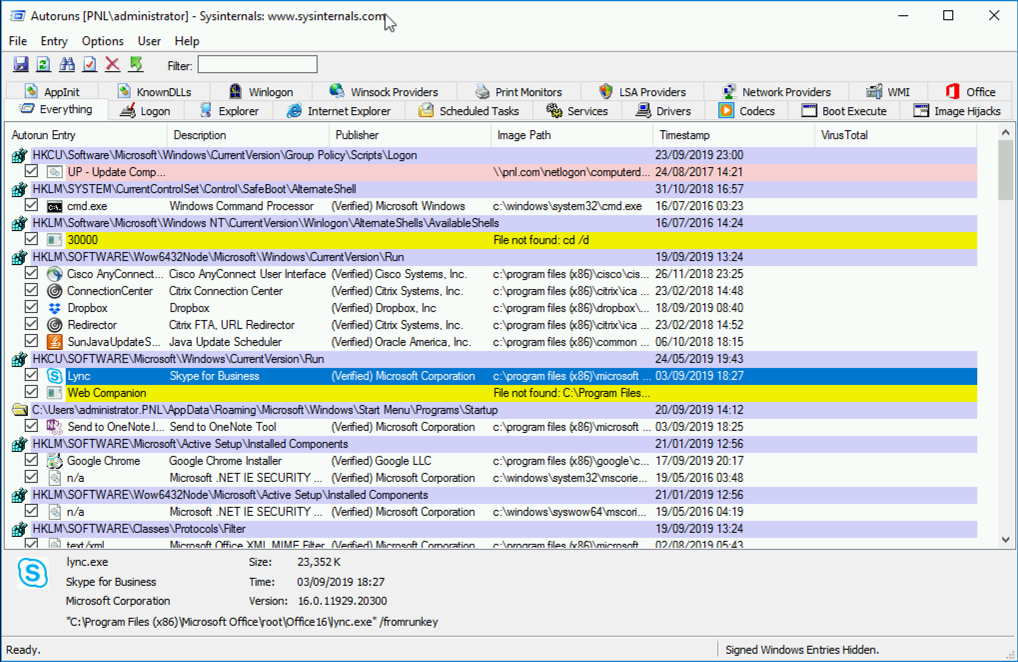This screenshot has height=662, width=1018.
Task: Click the Redirector Citrix icon
Action: pos(55,325)
